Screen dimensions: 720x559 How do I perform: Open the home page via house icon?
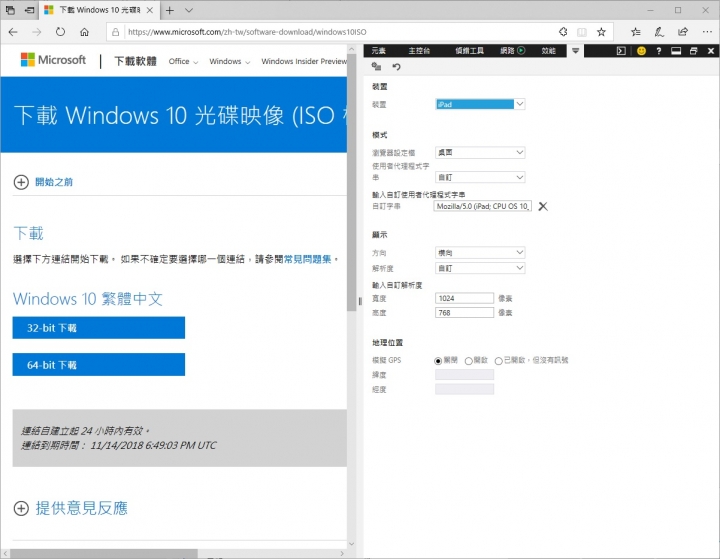(84, 32)
